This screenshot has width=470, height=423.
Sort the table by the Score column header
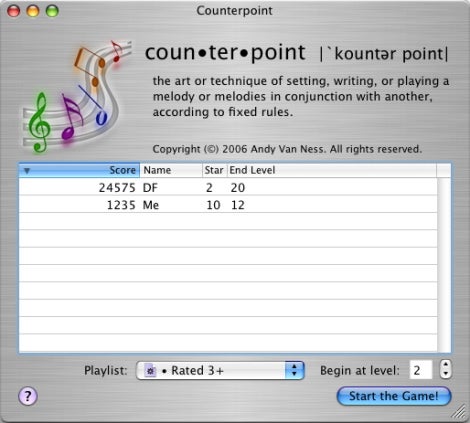[79, 170]
